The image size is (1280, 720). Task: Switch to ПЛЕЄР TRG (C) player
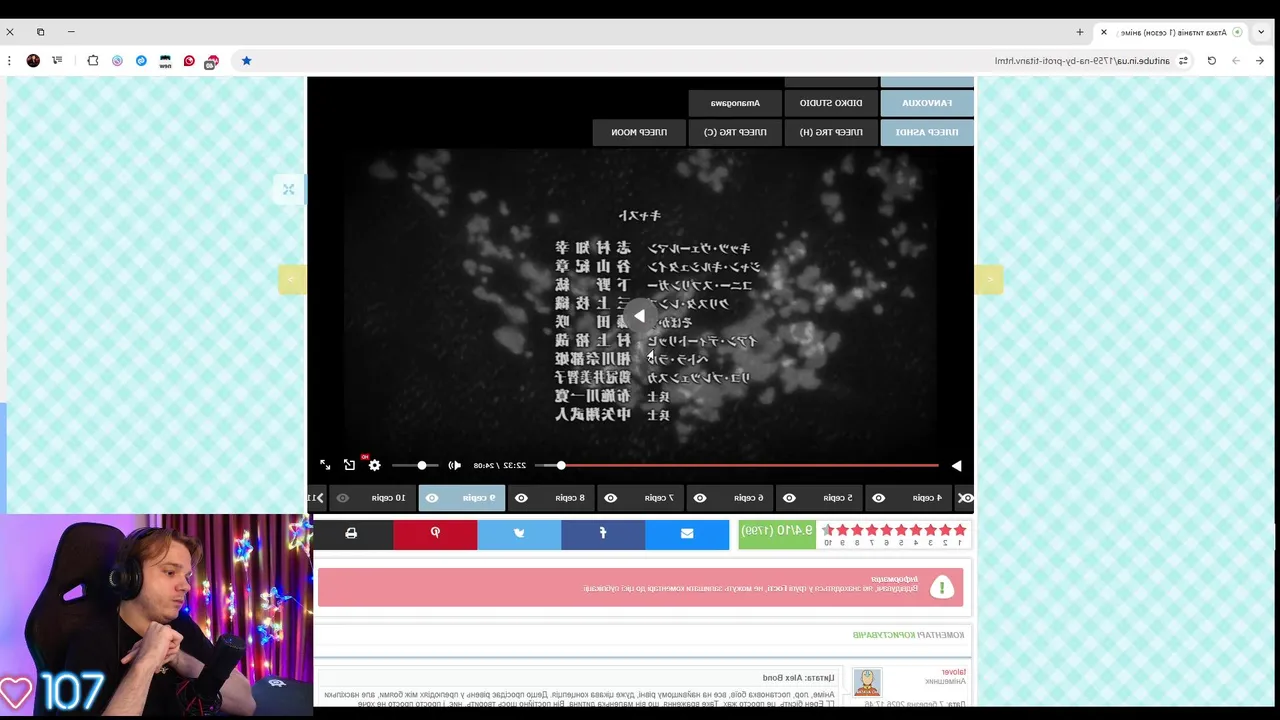tap(735, 132)
